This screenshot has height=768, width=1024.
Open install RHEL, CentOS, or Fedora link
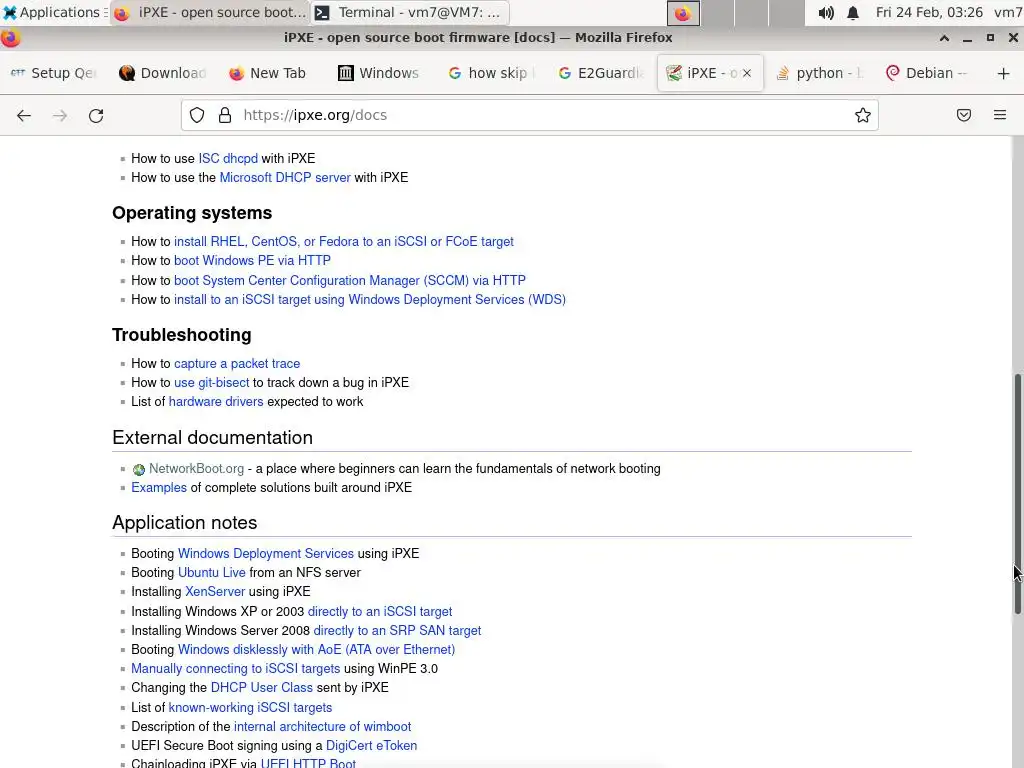[x=344, y=242]
